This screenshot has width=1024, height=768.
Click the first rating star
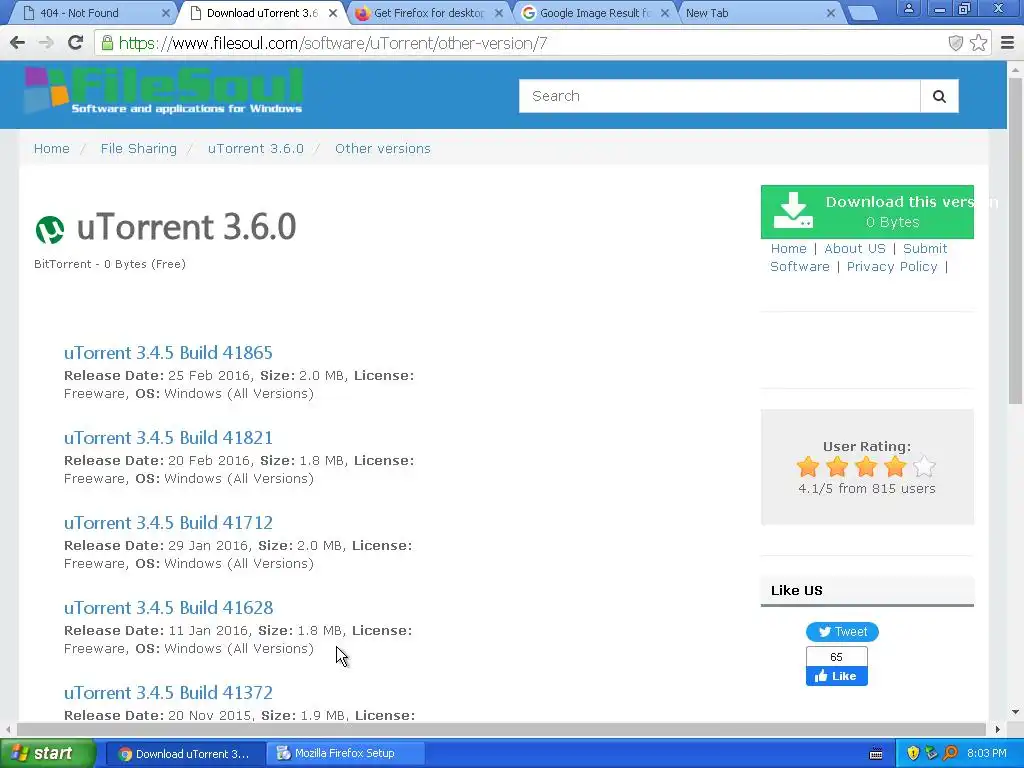[808, 467]
